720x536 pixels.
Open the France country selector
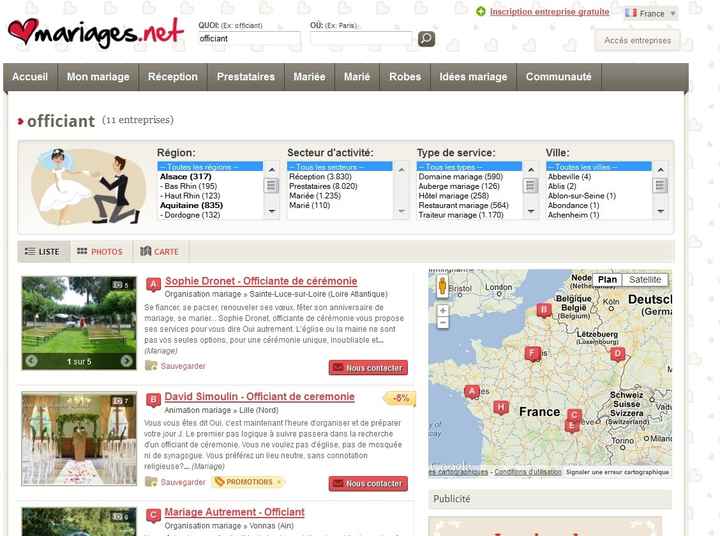point(651,13)
